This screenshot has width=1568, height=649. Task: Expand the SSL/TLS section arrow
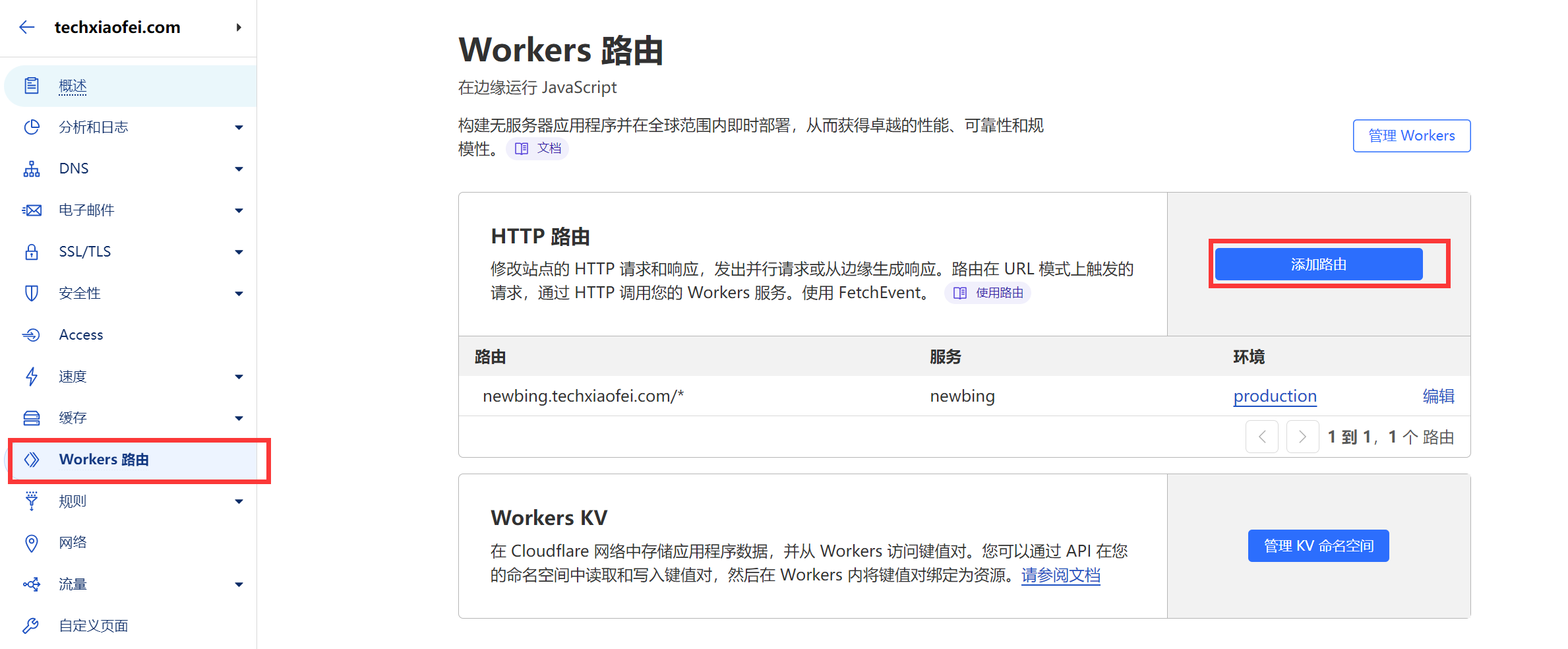239,252
